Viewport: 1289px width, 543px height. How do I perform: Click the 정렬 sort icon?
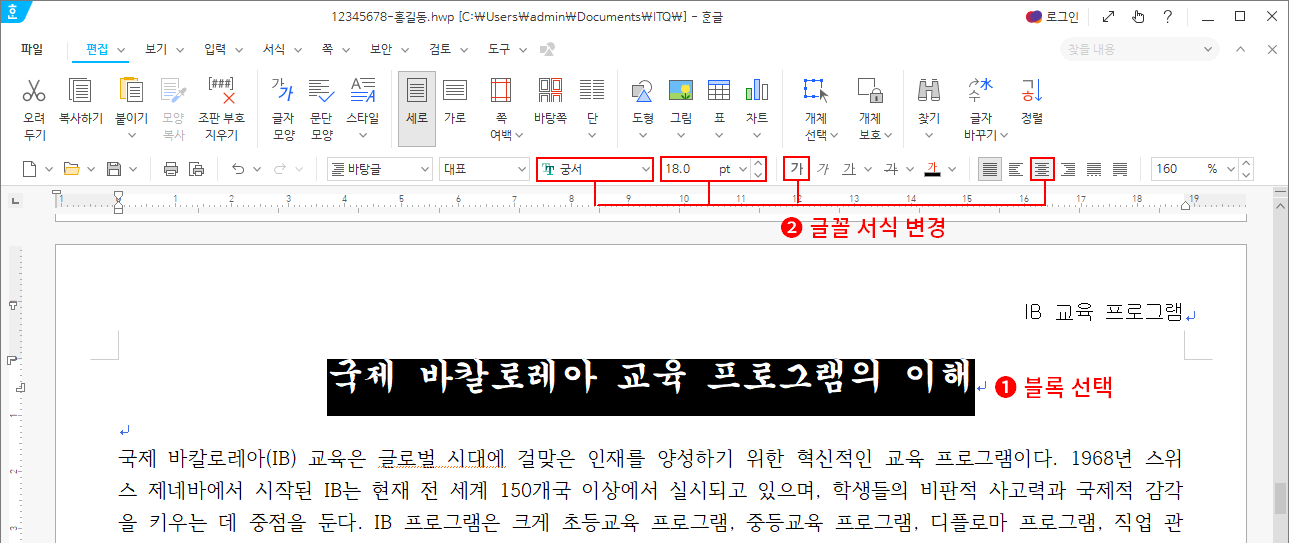[x=1032, y=91]
